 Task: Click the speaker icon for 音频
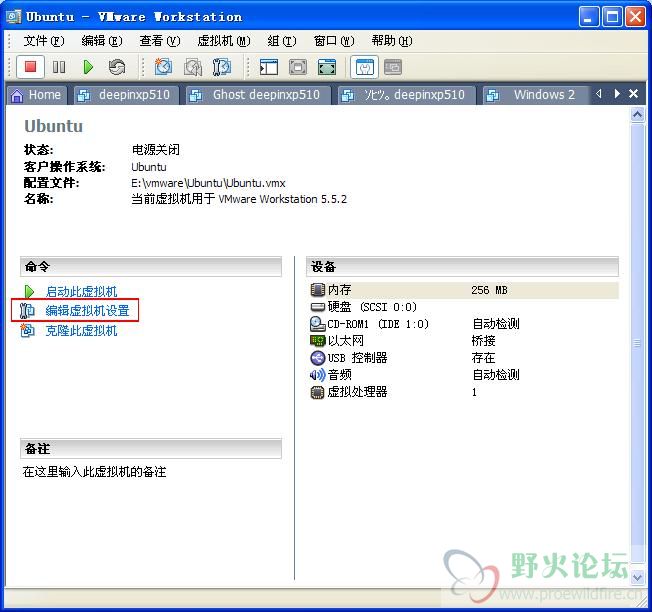(318, 375)
